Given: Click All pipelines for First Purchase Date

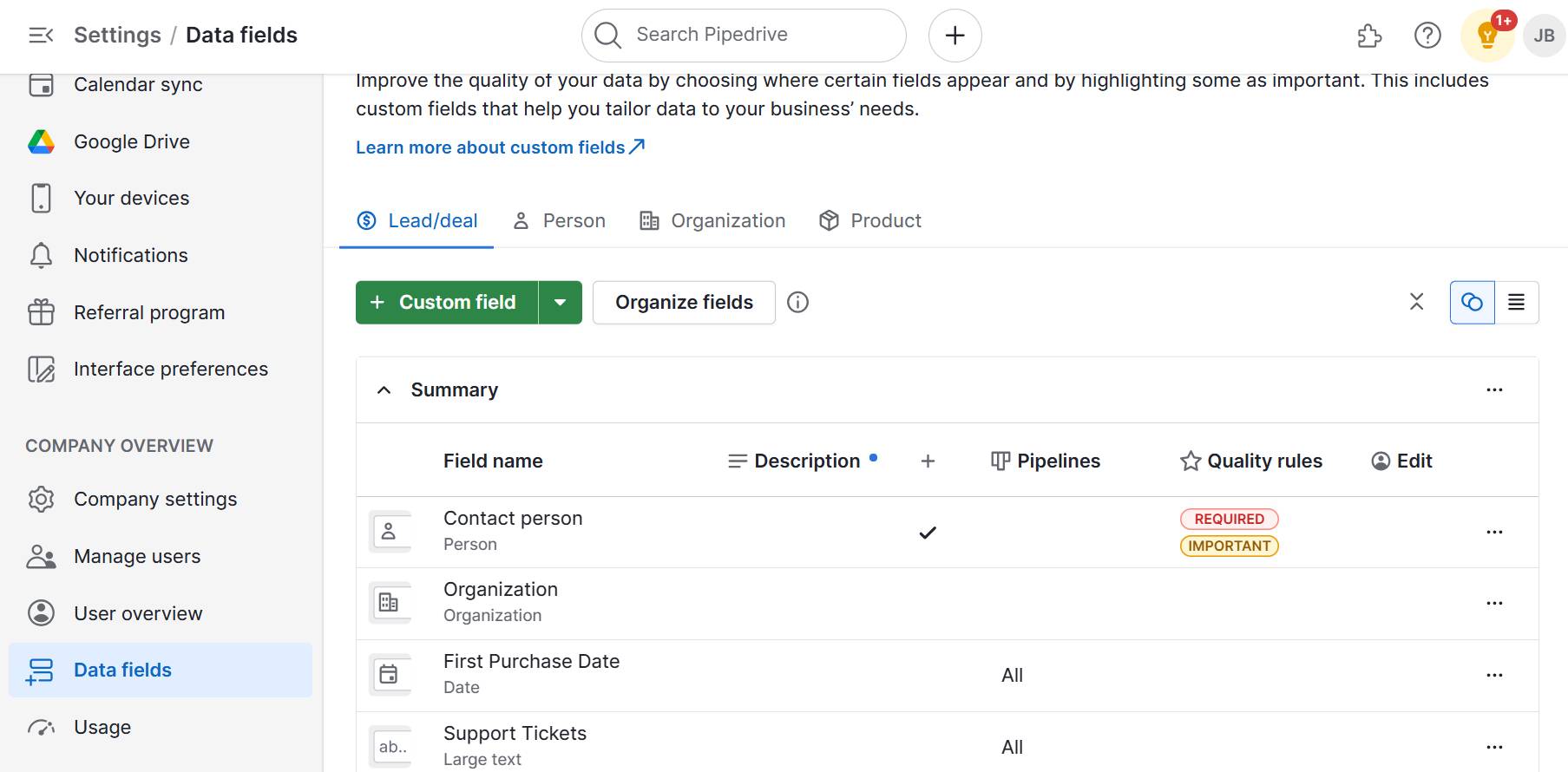Looking at the screenshot, I should click(x=1012, y=675).
